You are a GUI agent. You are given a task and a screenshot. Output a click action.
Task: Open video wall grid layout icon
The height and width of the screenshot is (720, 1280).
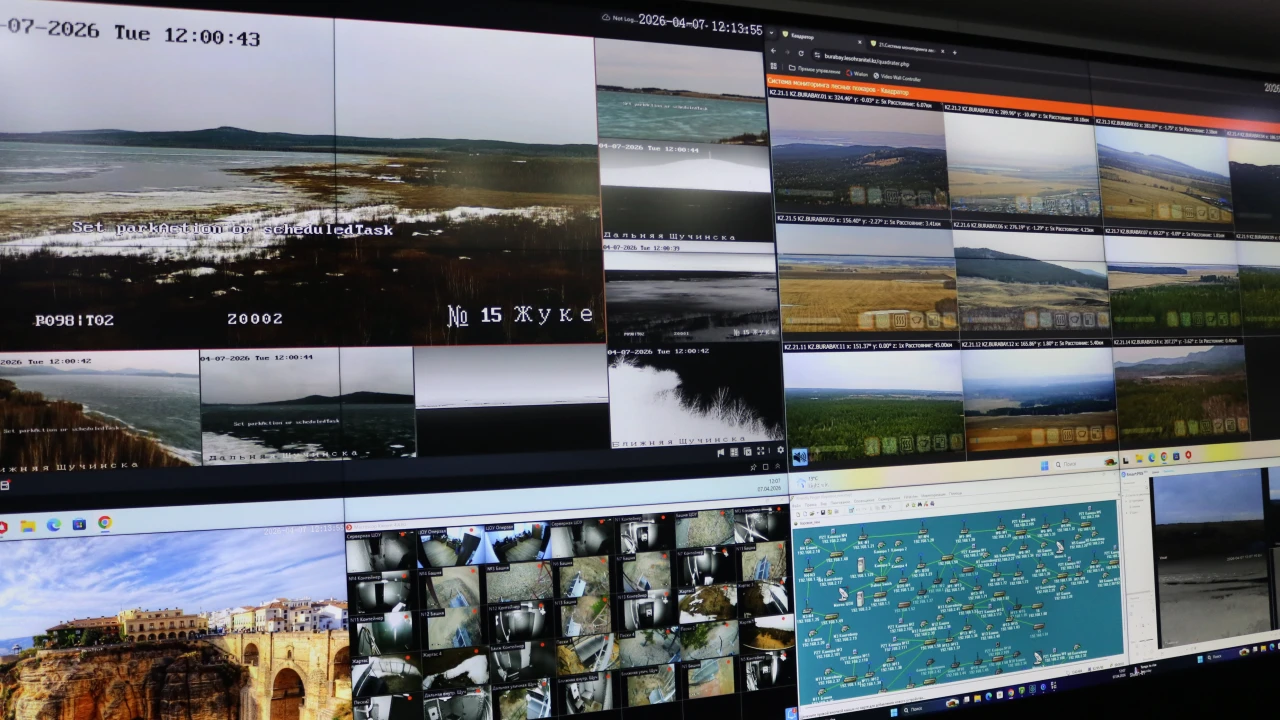734,452
